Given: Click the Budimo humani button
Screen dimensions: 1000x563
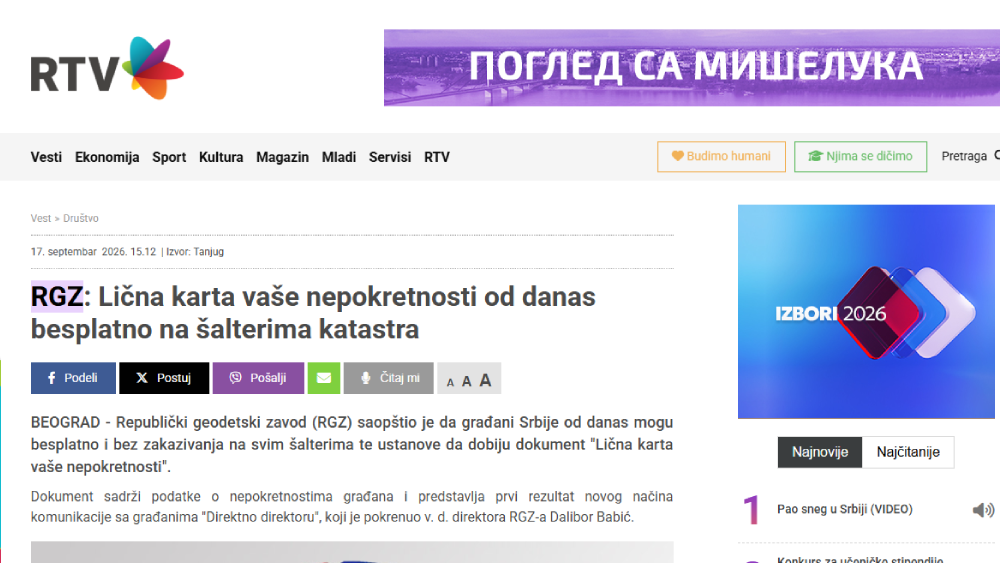Looking at the screenshot, I should [x=721, y=156].
